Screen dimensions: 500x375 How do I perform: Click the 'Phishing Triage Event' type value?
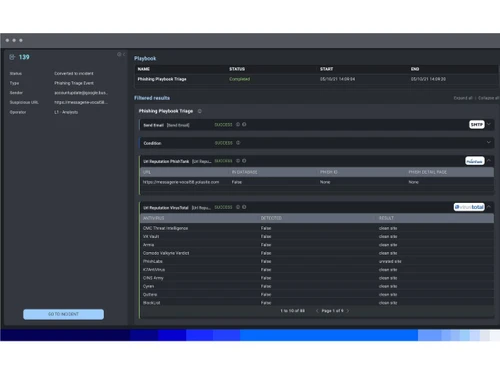point(74,83)
